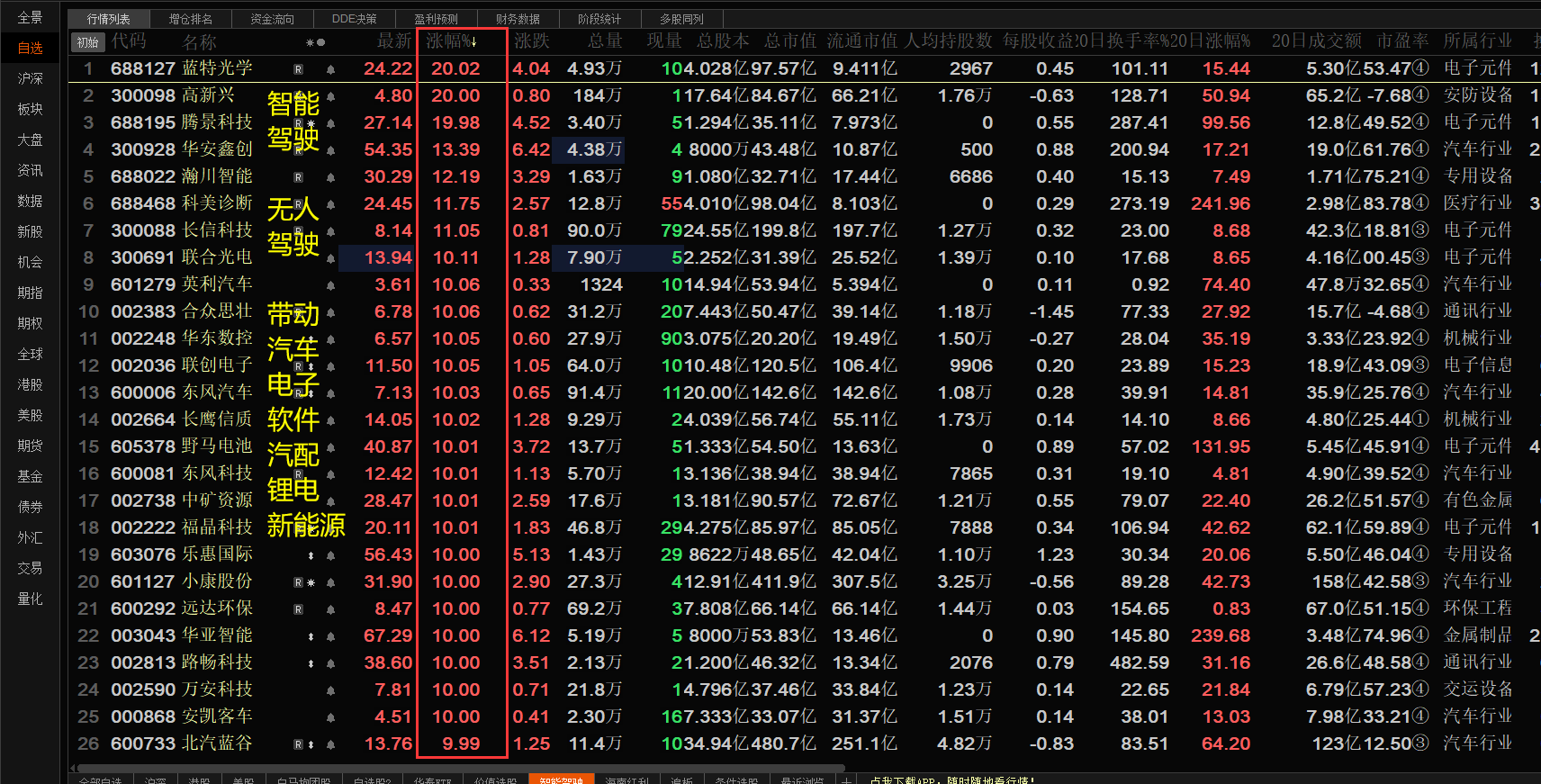The image size is (1541, 784).
Task: Select the 中矿资源 stock name
Action: click(x=217, y=500)
